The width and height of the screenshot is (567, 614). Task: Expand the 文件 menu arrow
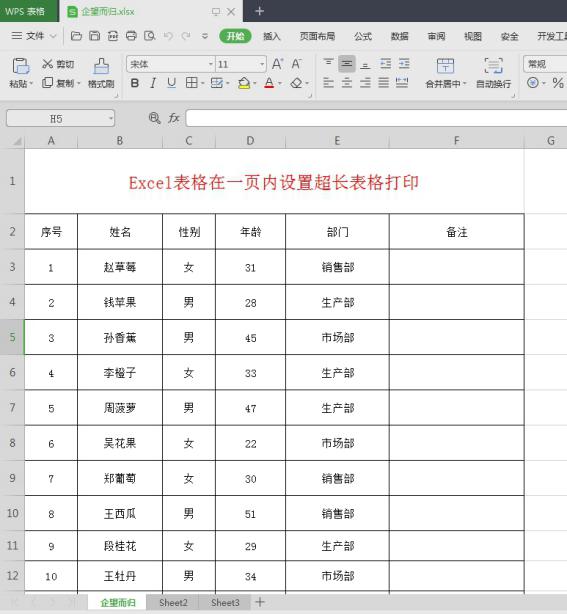pos(53,36)
